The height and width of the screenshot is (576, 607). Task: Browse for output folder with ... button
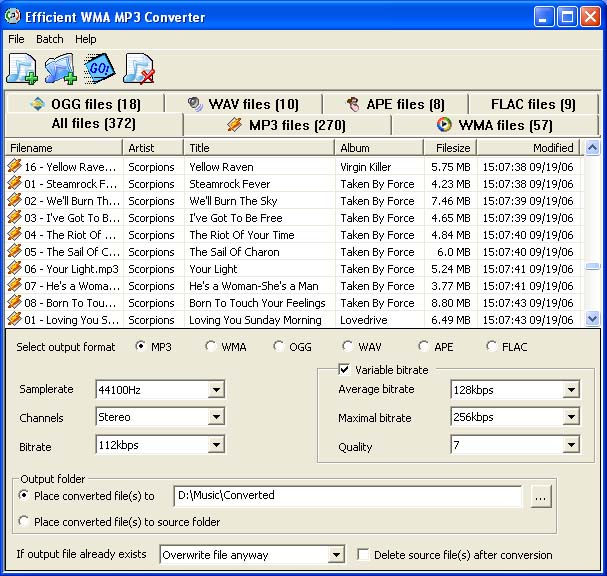click(x=540, y=497)
